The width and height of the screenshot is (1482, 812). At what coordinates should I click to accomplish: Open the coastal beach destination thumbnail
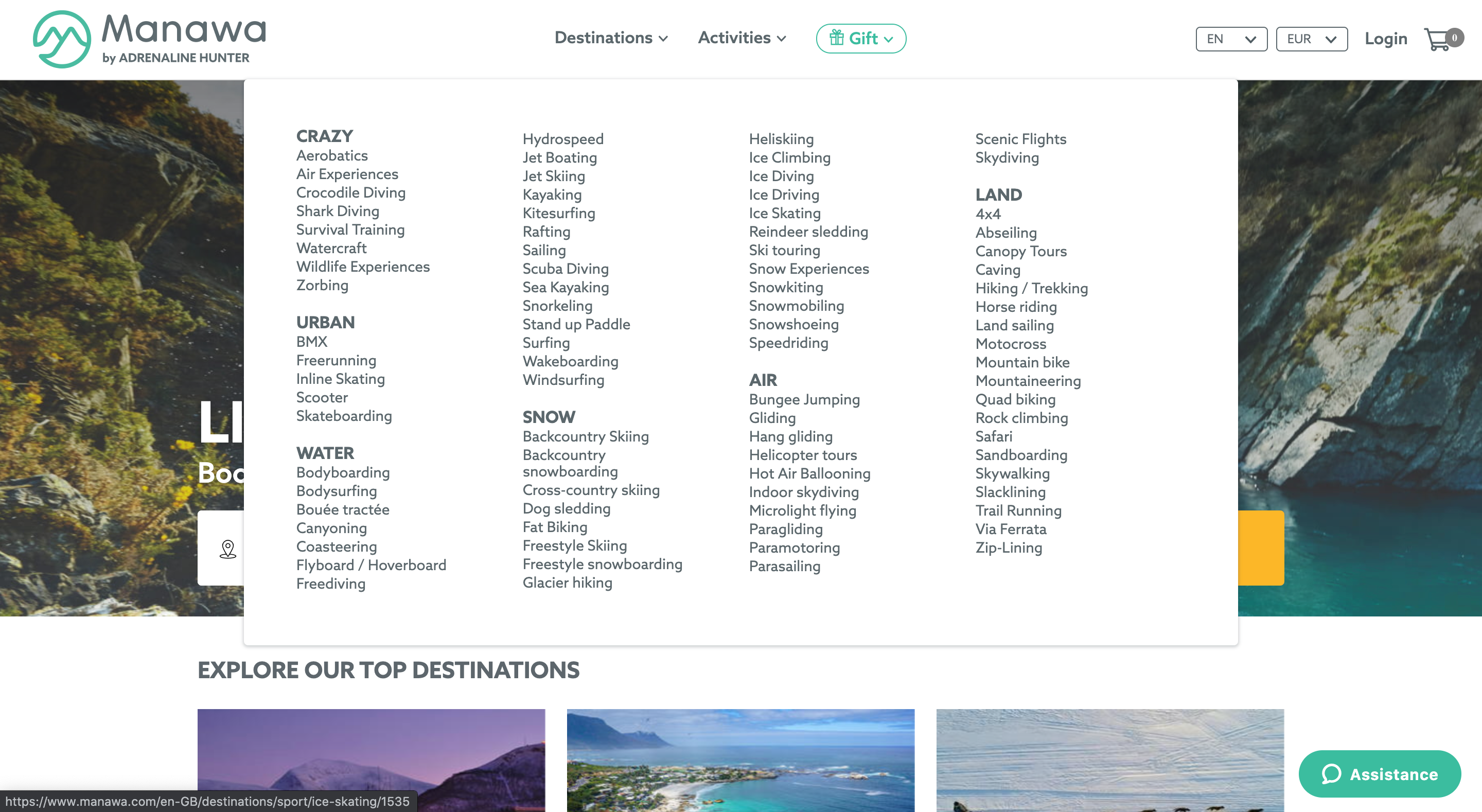click(740, 760)
